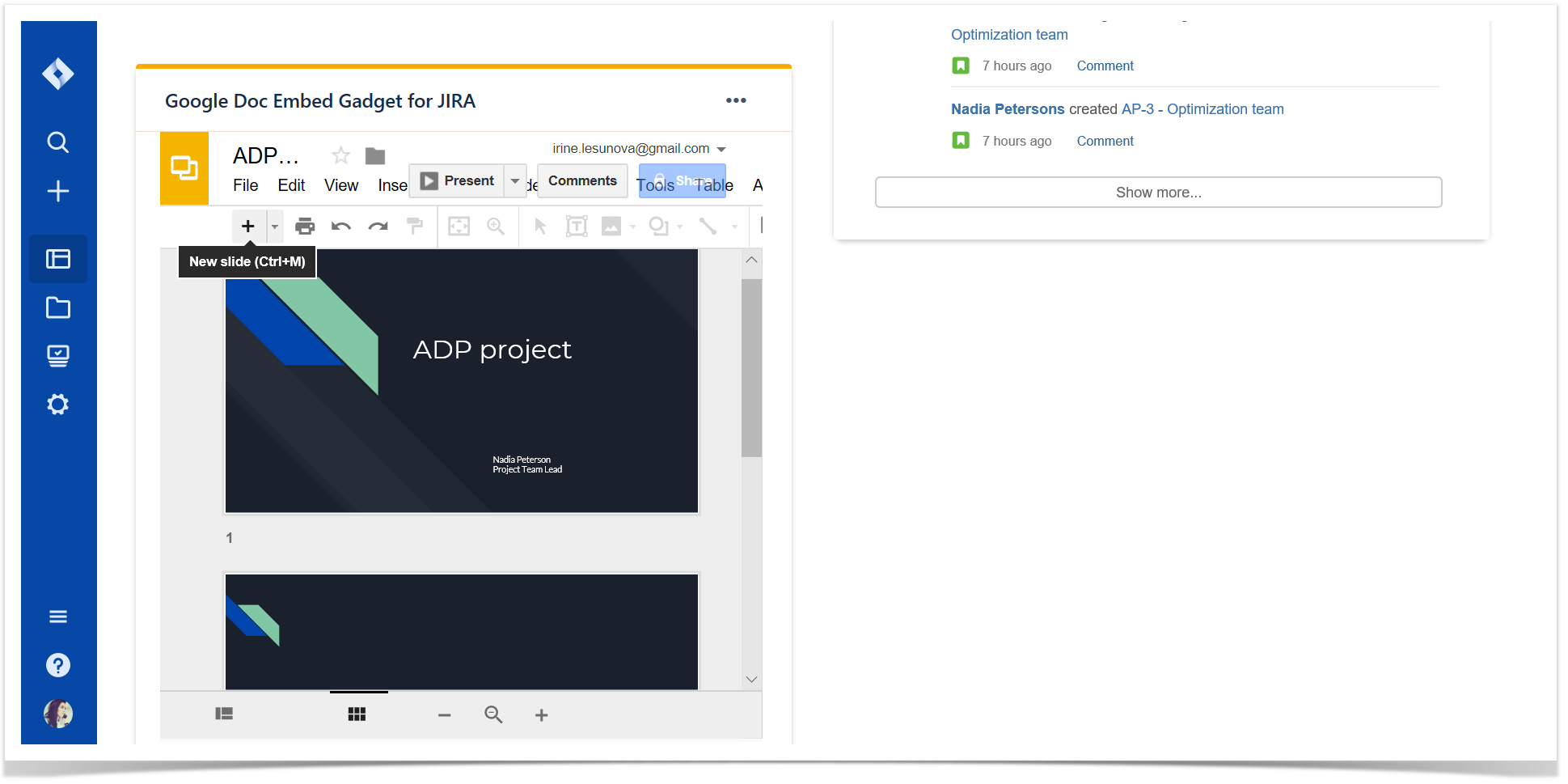The height and width of the screenshot is (784, 1568).
Task: Select the paint format tool
Action: pos(415,227)
